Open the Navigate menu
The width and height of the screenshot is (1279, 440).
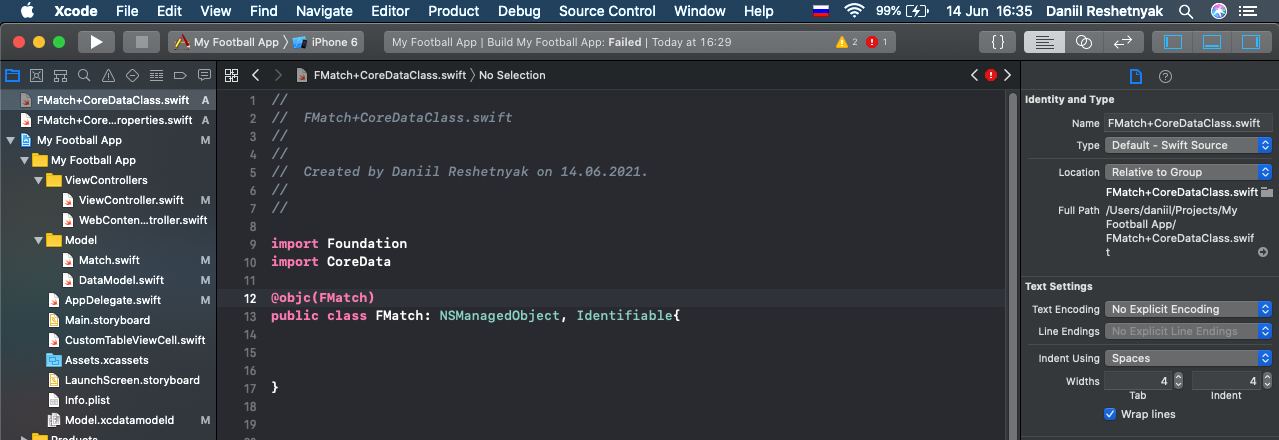click(324, 11)
